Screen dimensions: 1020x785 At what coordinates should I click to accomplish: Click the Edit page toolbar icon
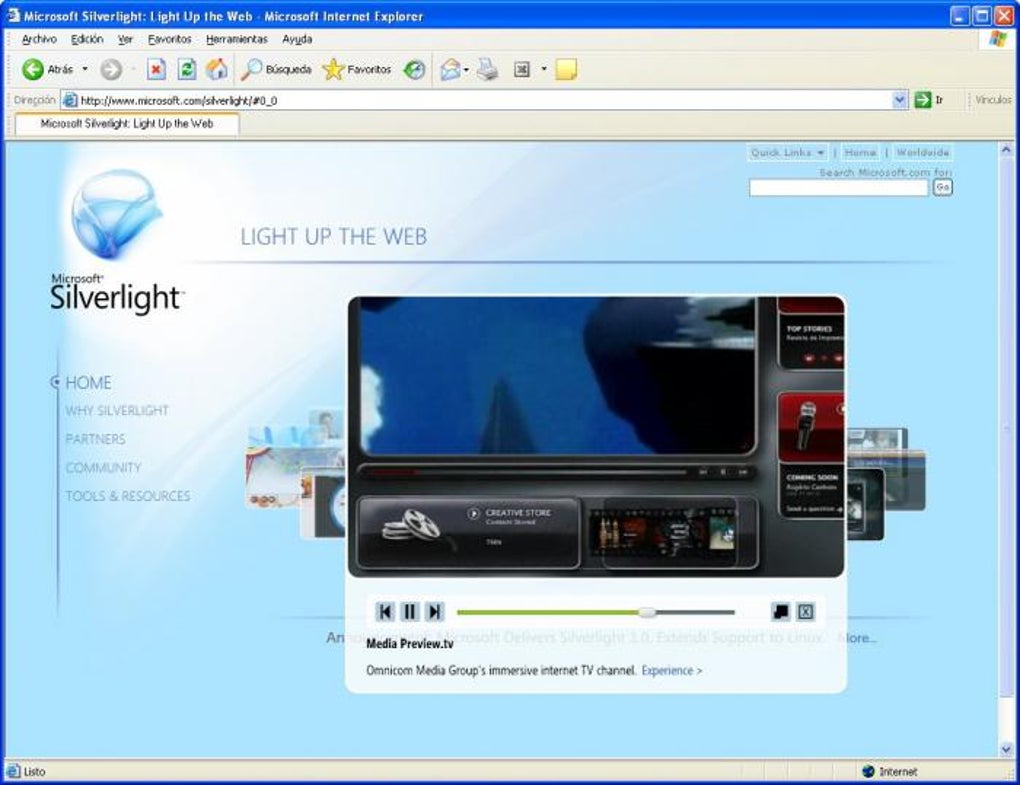522,69
